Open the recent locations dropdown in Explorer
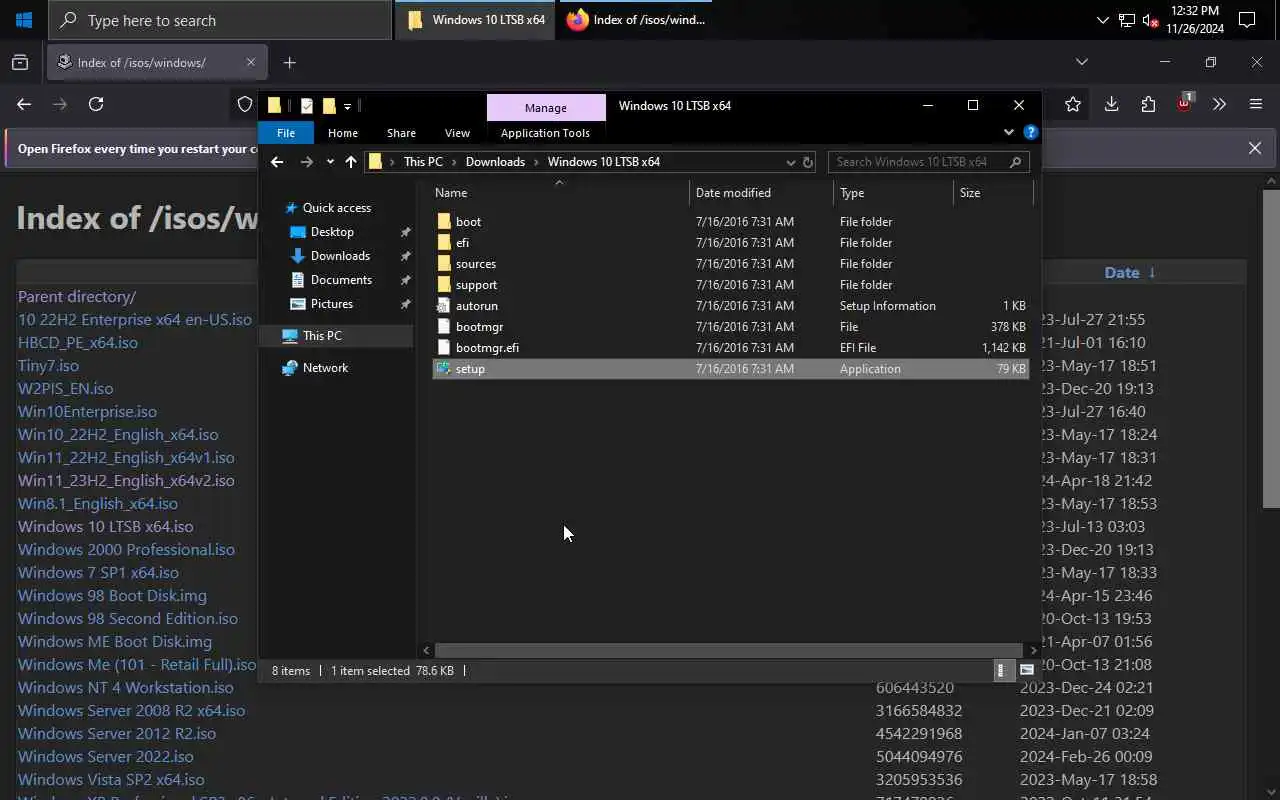 pos(330,162)
